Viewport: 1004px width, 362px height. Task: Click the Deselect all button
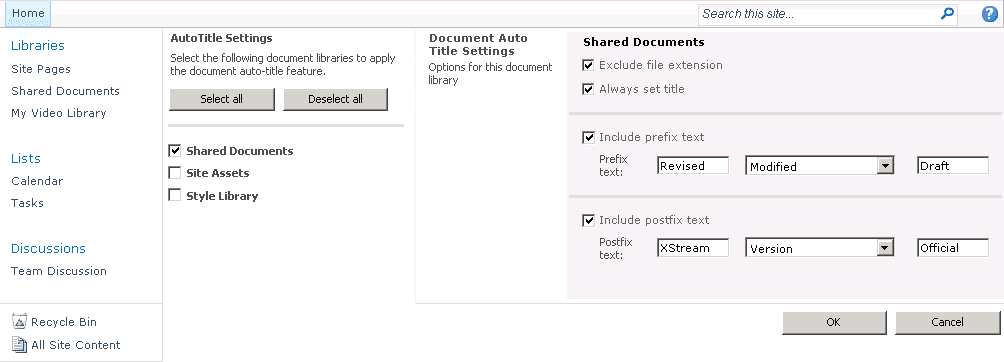click(x=336, y=99)
